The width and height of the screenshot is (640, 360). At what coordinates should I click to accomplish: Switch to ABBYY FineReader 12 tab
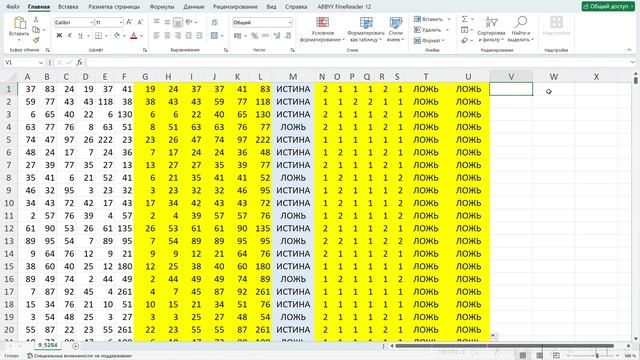click(344, 7)
